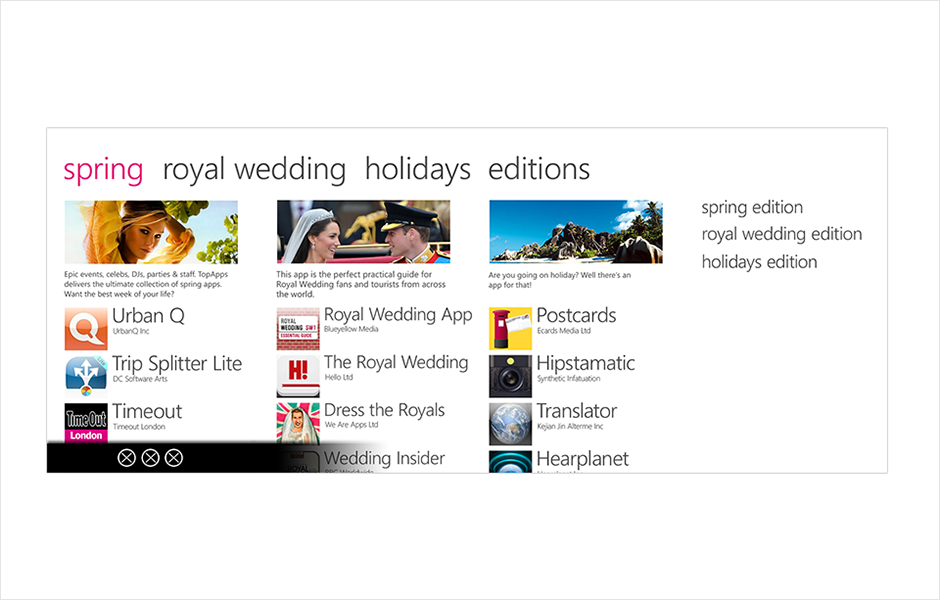
Task: Open the royal wedding edition link
Action: 782,234
